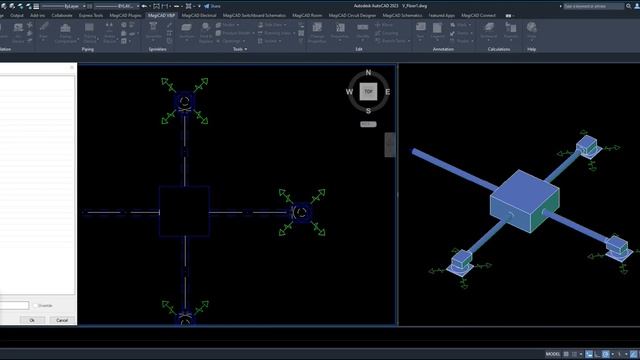Viewport: 640px width, 360px height.
Task: Click the keyword search input field
Action: pos(594,6)
